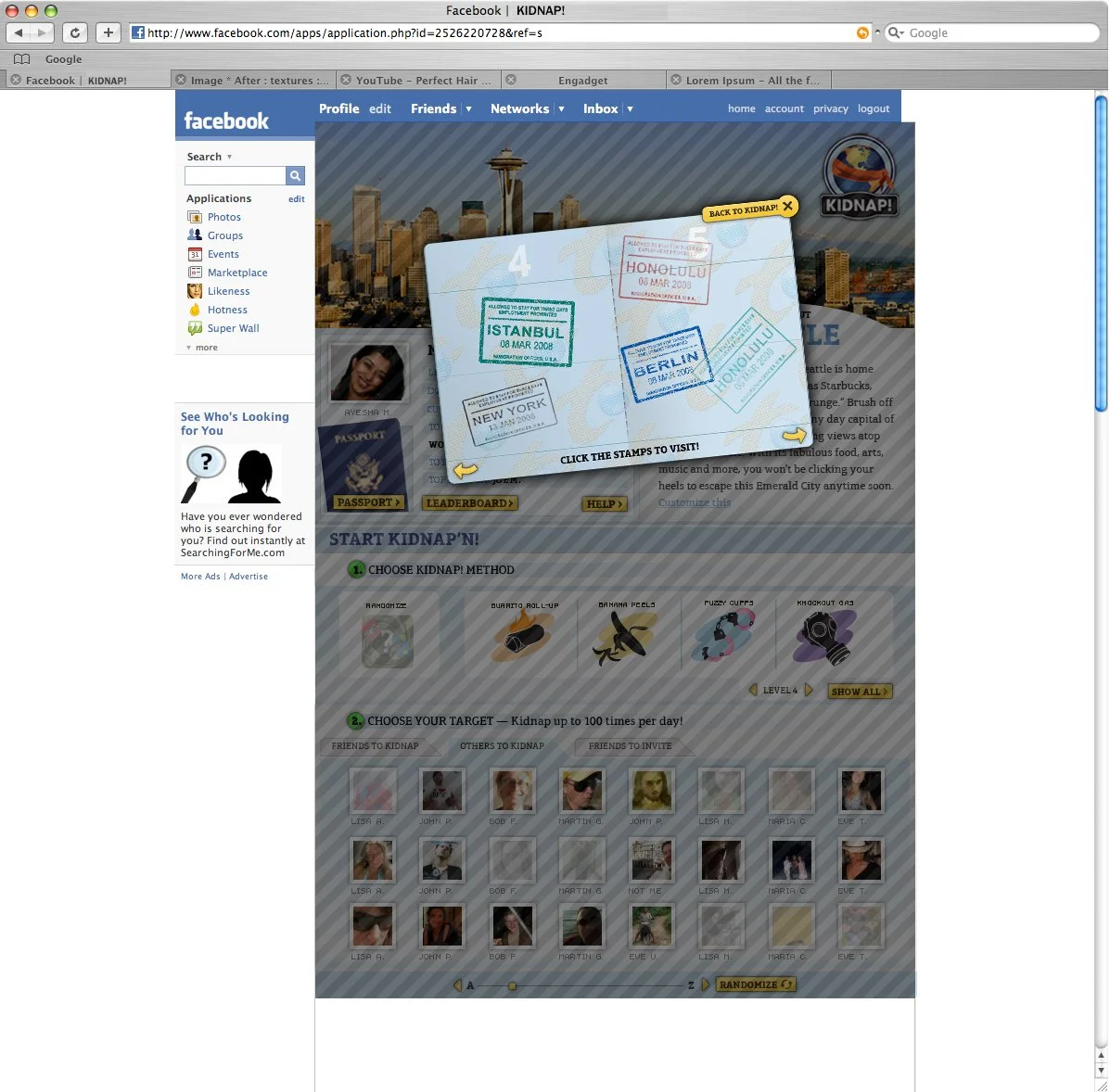The width and height of the screenshot is (1110, 1092).
Task: Go to next level arrow beside LEVEL 4
Action: tap(809, 690)
